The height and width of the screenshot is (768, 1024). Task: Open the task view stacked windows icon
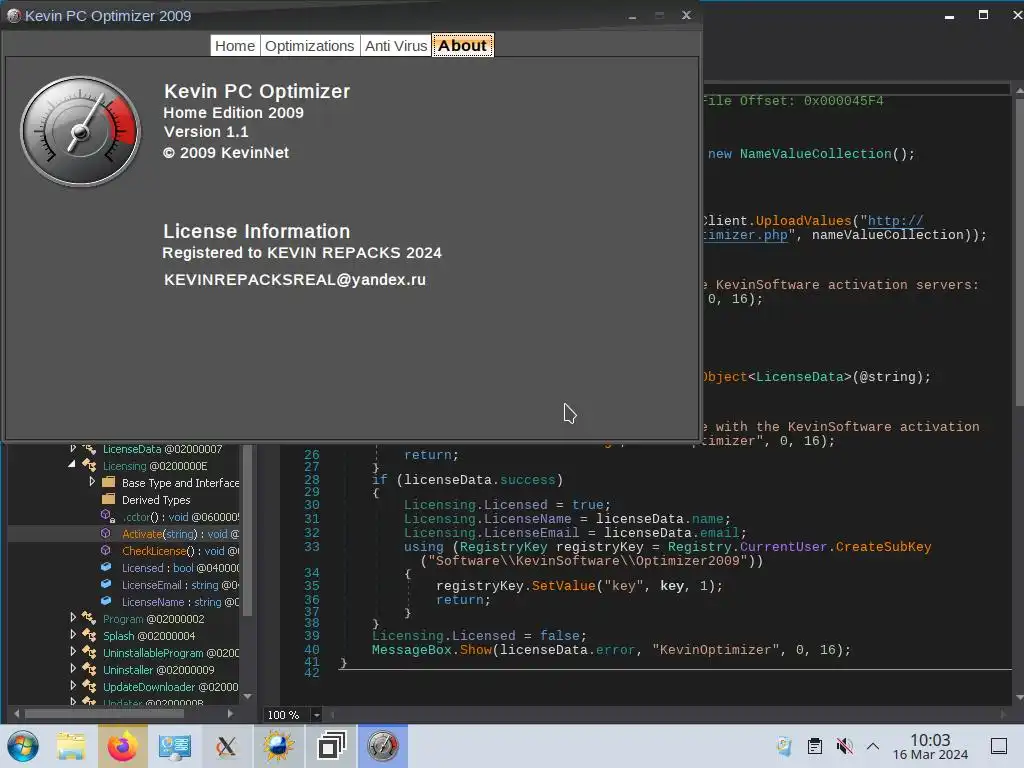[x=331, y=746]
